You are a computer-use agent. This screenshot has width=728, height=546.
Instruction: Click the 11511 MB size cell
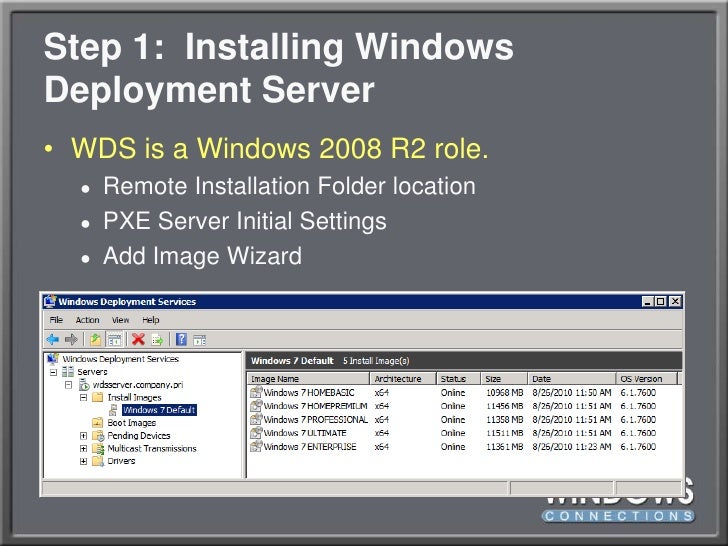click(505, 433)
